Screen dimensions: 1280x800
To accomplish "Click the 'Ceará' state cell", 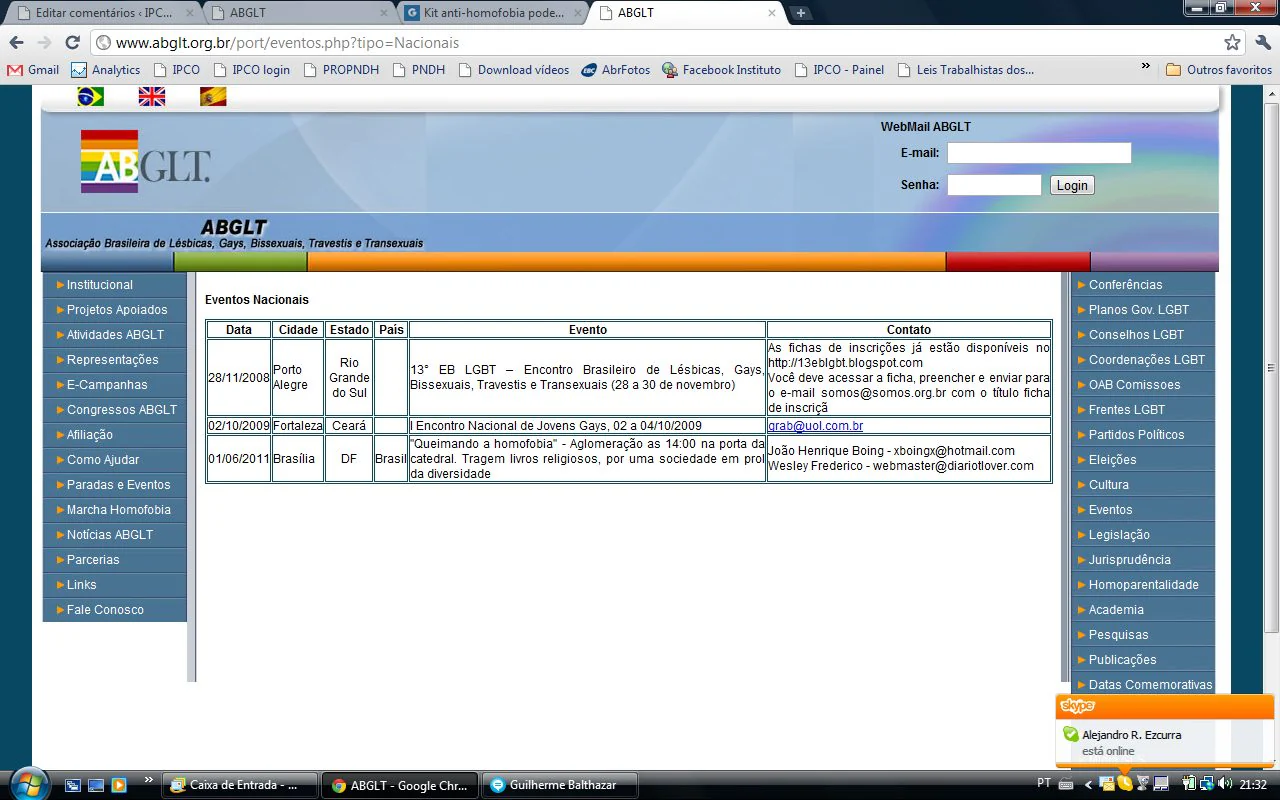I will 349,426.
